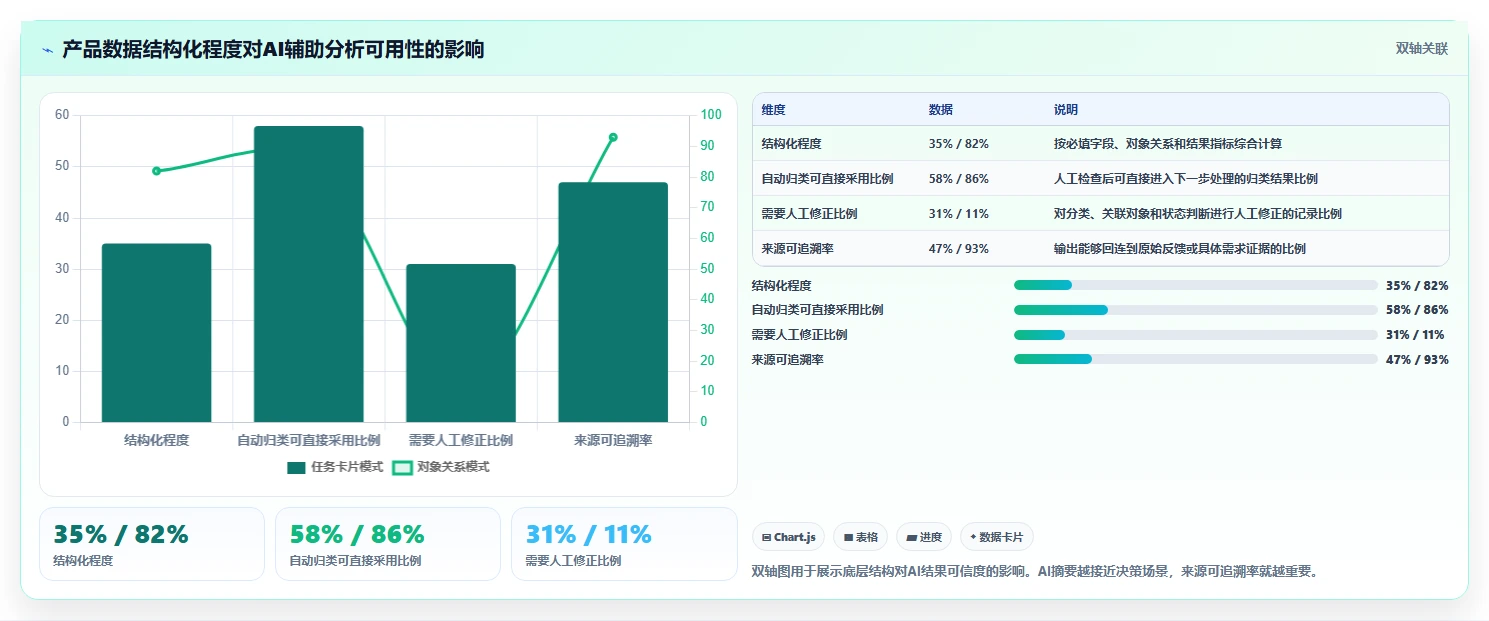Select the Chart.js chip

(789, 537)
